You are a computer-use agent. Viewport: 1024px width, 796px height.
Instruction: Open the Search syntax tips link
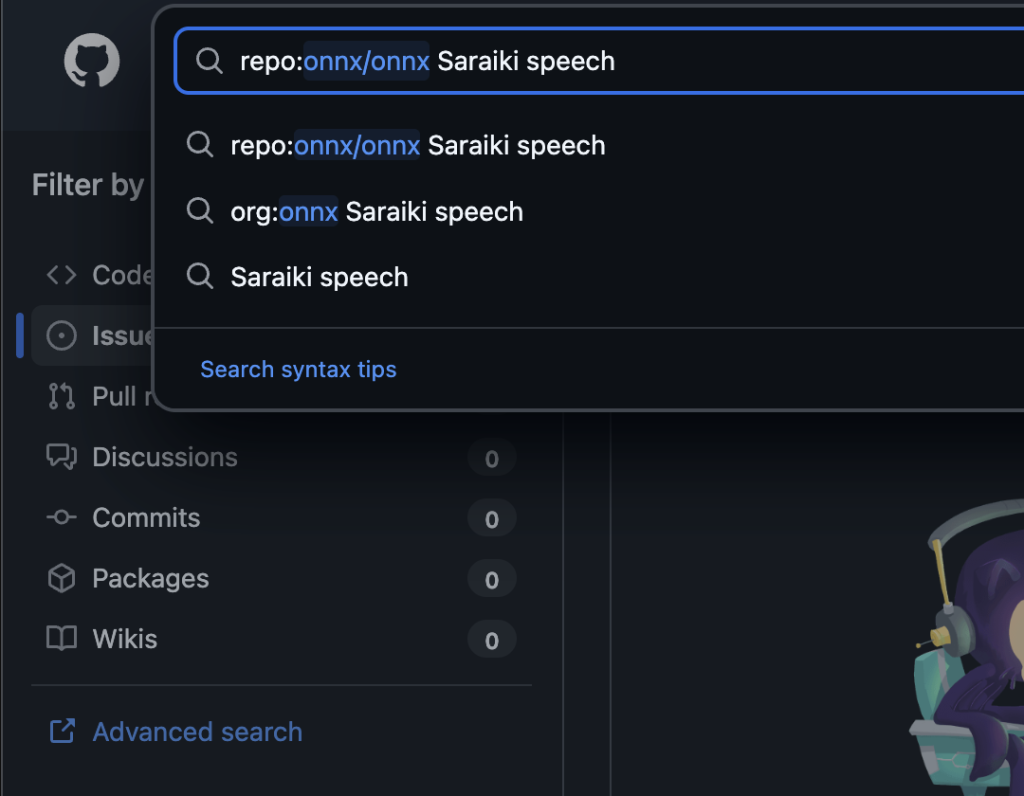pyautogui.click(x=298, y=369)
